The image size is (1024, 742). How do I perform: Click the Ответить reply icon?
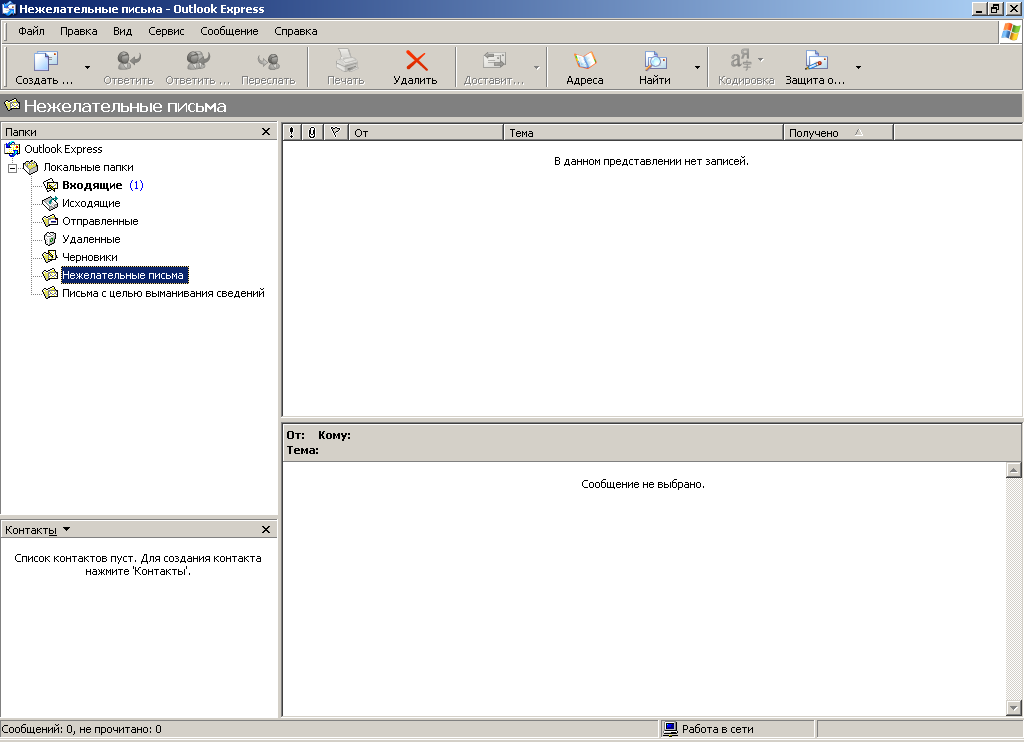[129, 61]
